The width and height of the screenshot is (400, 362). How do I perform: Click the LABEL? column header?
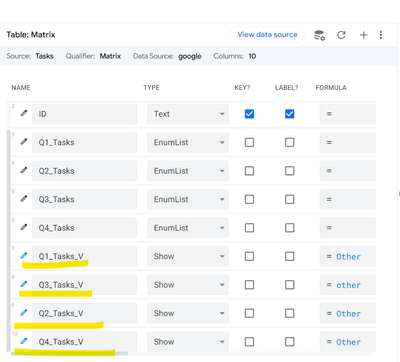286,88
